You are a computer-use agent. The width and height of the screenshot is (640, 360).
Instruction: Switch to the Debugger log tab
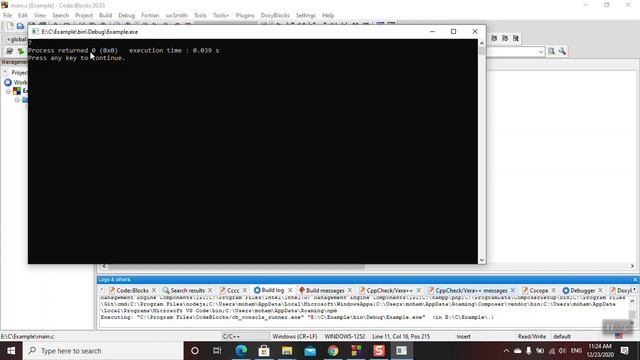point(582,291)
